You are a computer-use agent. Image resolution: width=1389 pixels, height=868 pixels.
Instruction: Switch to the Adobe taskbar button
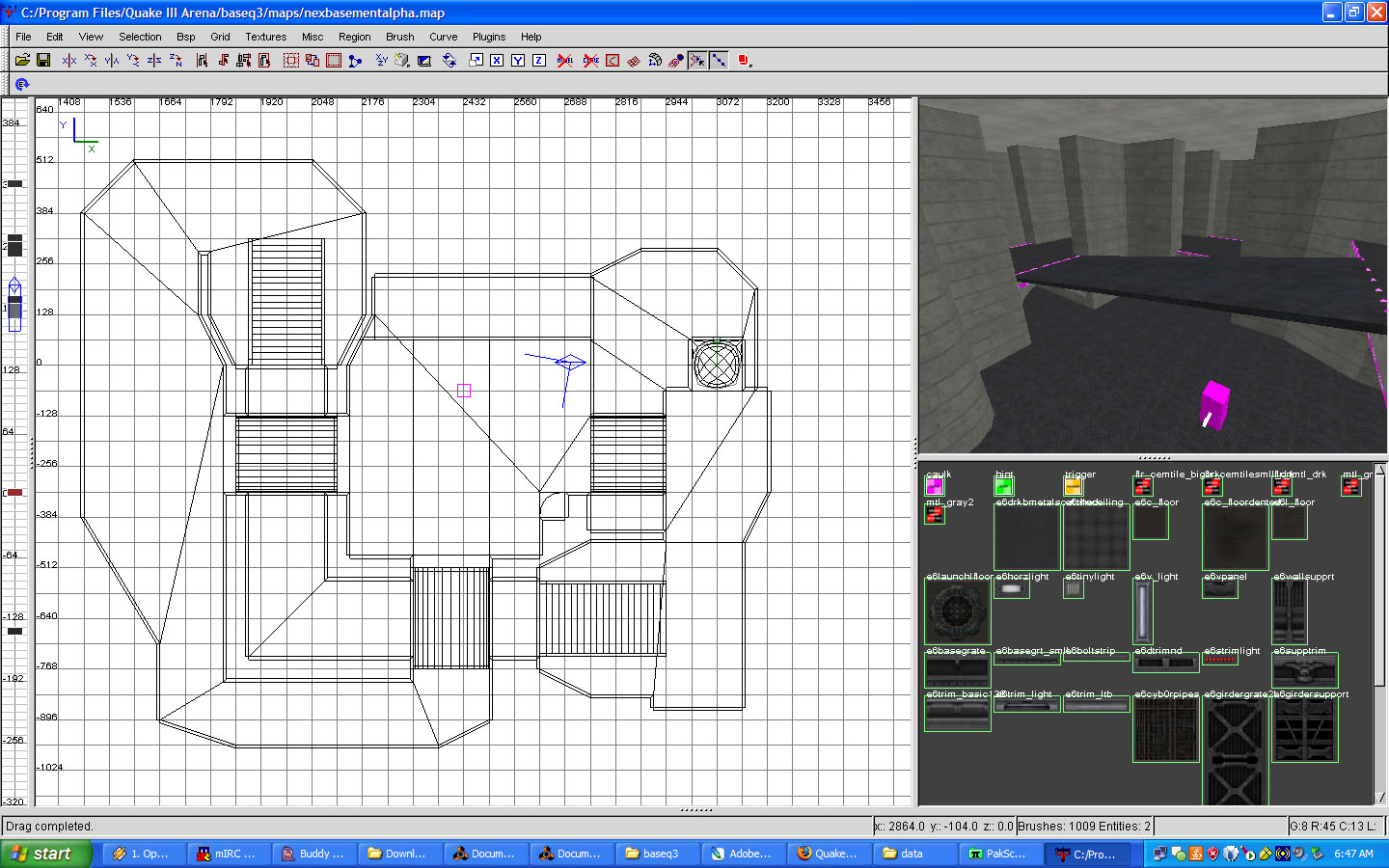pos(743,854)
